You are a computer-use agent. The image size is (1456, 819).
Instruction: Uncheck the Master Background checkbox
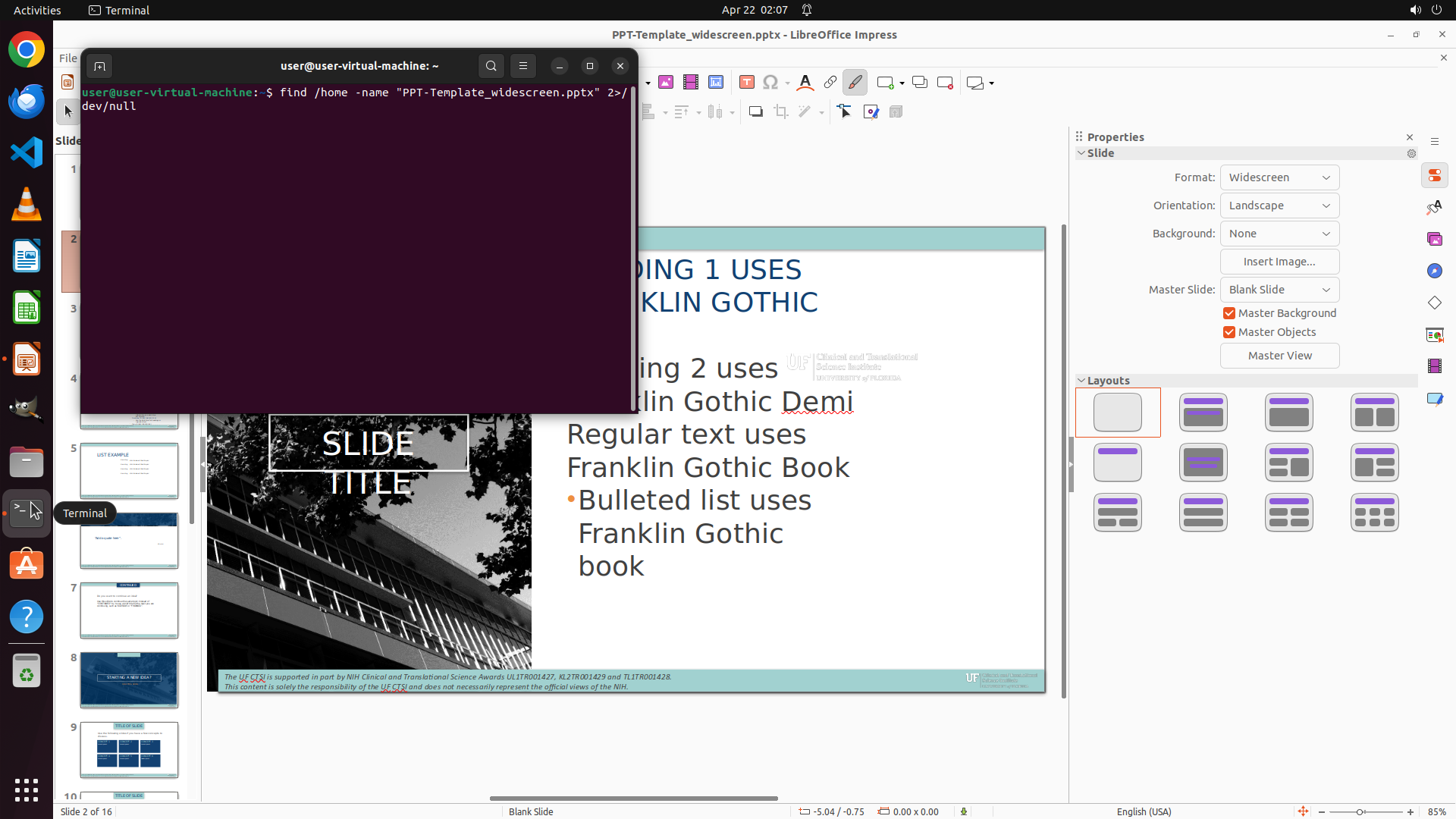pos(1229,313)
